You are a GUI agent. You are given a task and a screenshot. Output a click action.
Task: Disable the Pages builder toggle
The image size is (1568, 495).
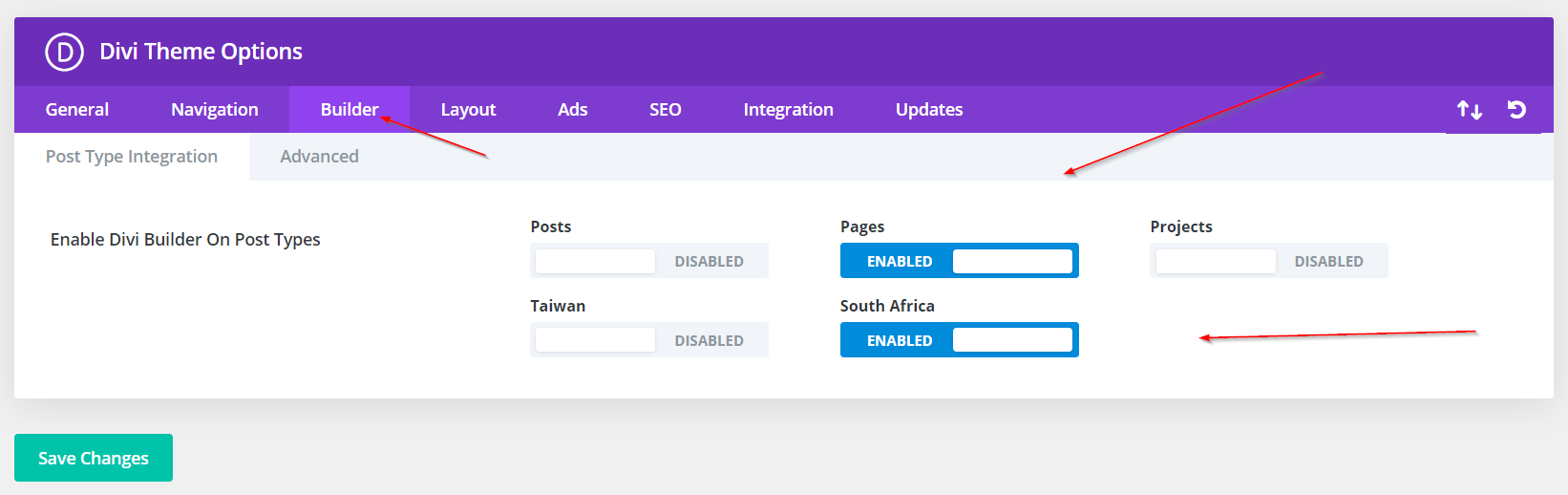pos(959,261)
